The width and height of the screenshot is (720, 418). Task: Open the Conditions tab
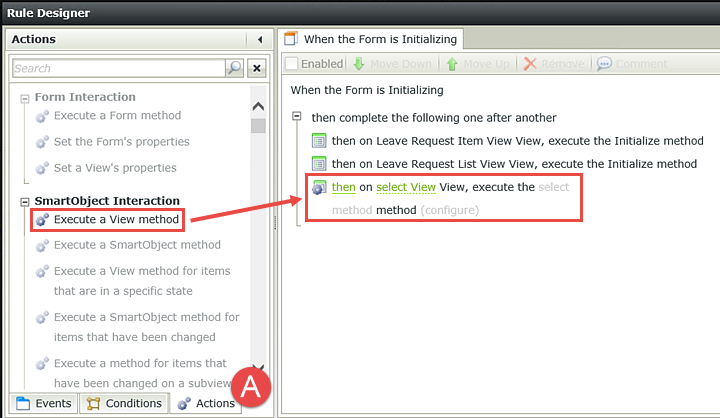point(124,403)
